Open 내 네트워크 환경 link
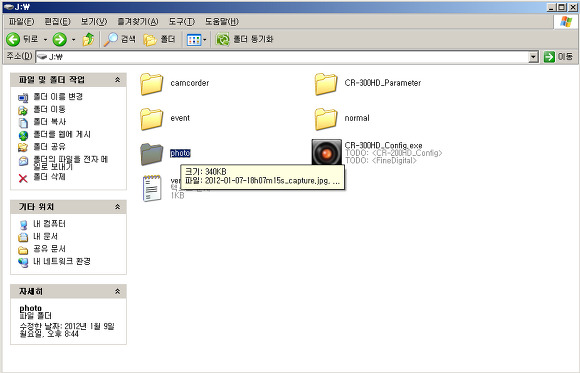The width and height of the screenshot is (580, 373). (62, 261)
